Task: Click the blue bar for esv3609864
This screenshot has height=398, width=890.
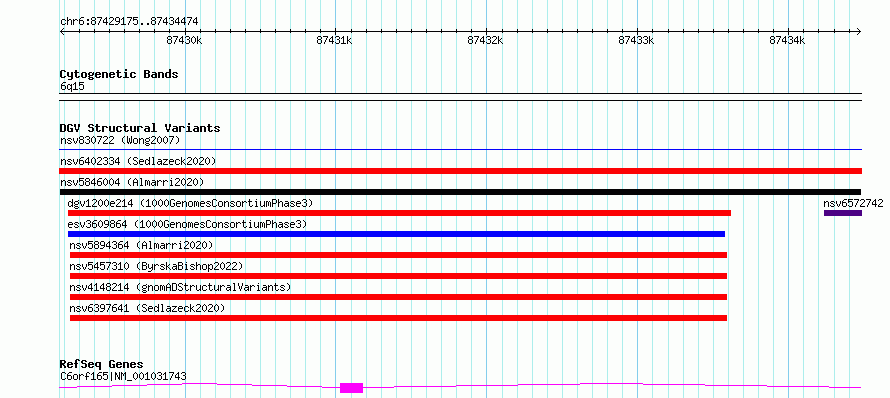Action: pos(396,234)
